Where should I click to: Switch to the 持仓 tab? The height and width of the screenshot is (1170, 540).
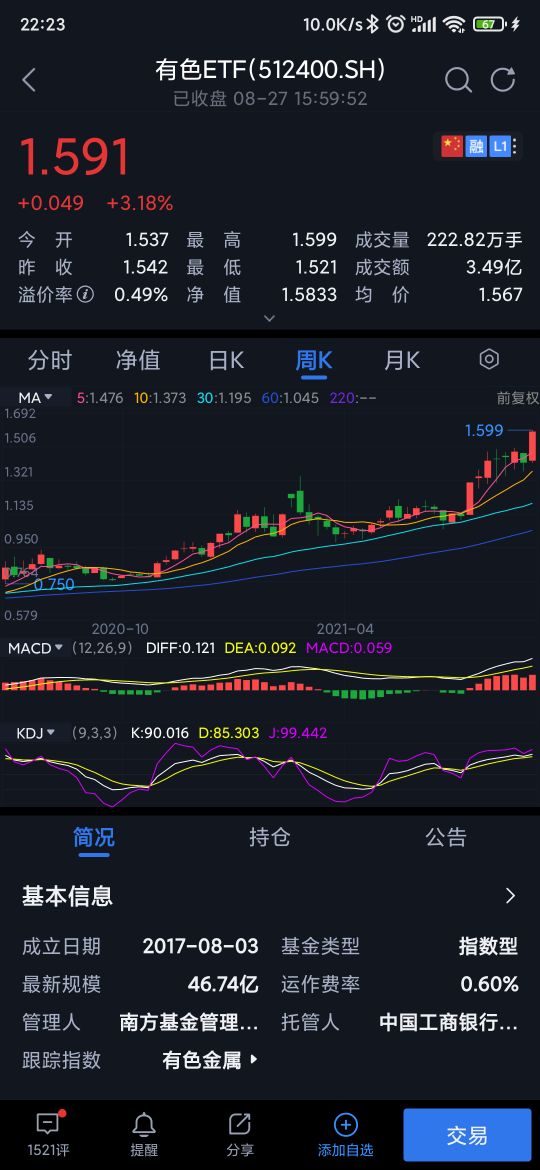[x=269, y=837]
